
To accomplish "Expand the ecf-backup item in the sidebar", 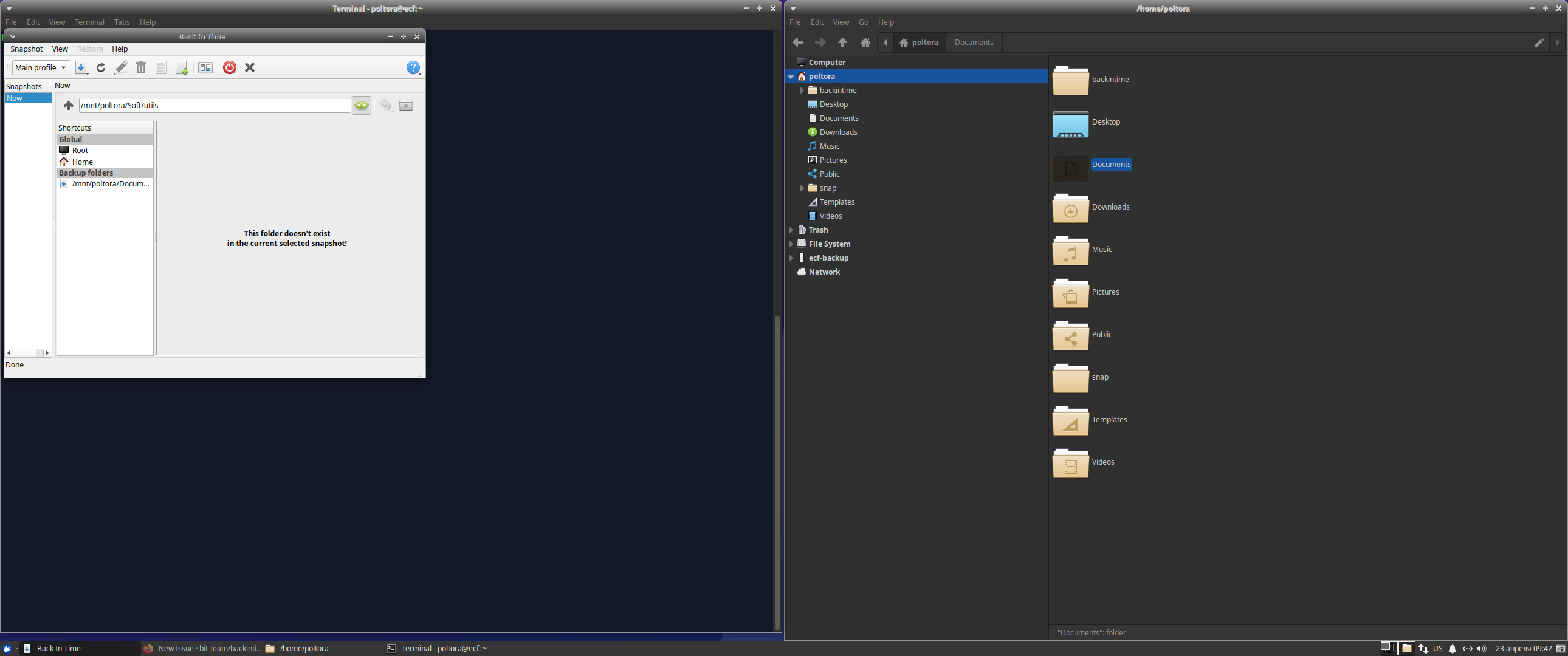I will coord(791,258).
